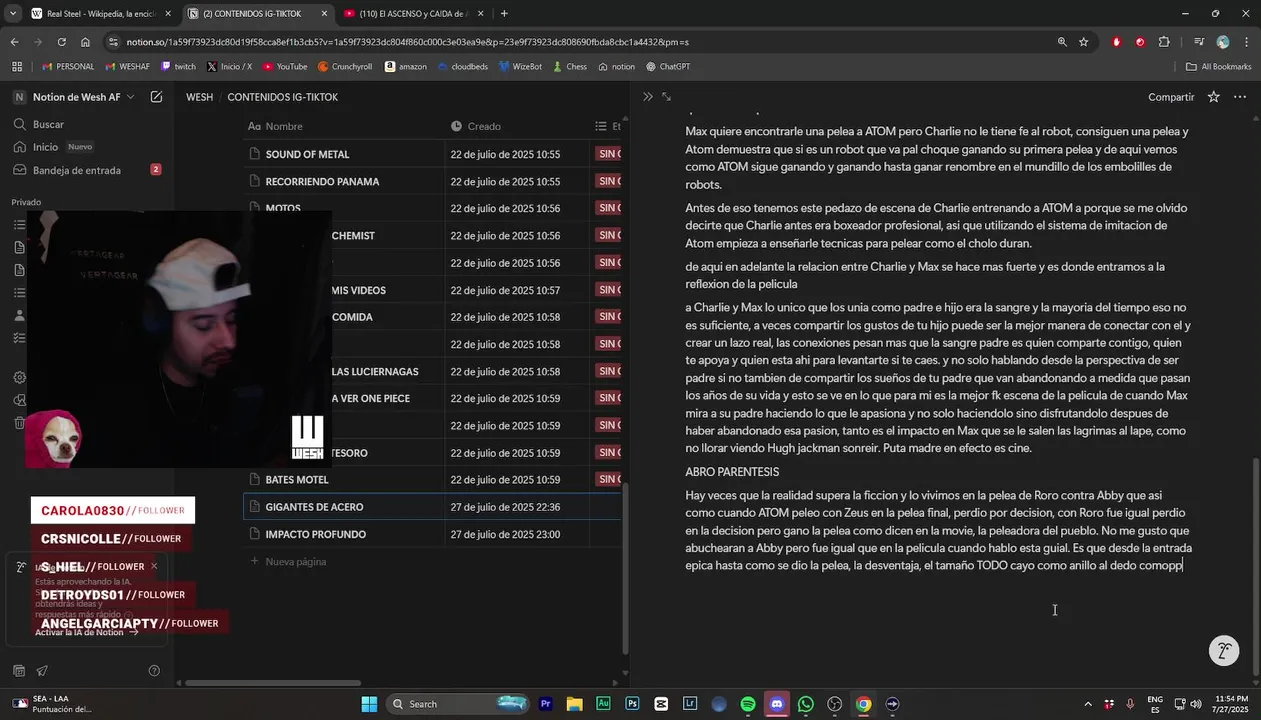Open the ChatGPT bookmark
The width and height of the screenshot is (1261, 720).
pos(667,67)
